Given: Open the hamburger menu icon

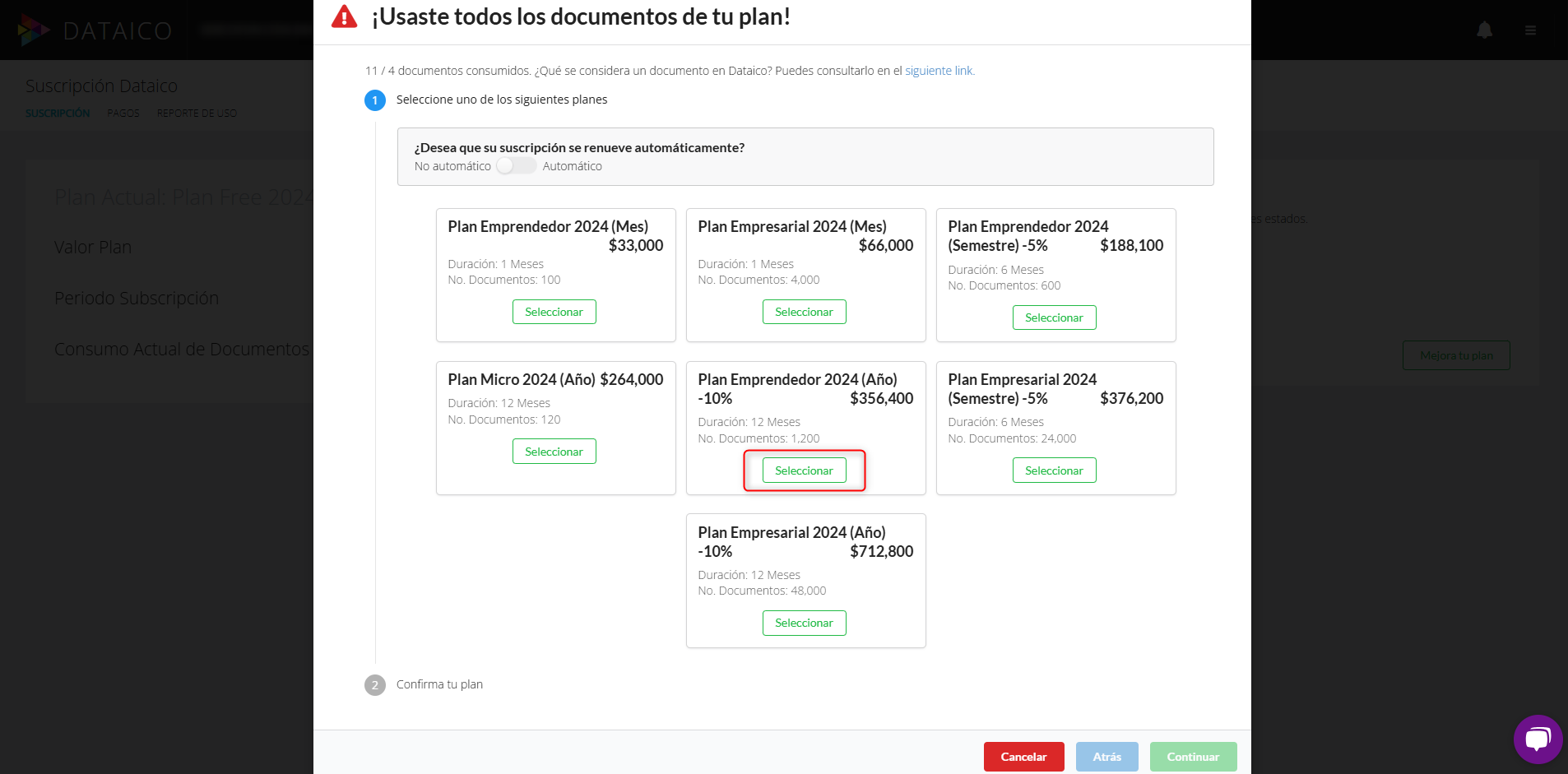Looking at the screenshot, I should pos(1530,30).
